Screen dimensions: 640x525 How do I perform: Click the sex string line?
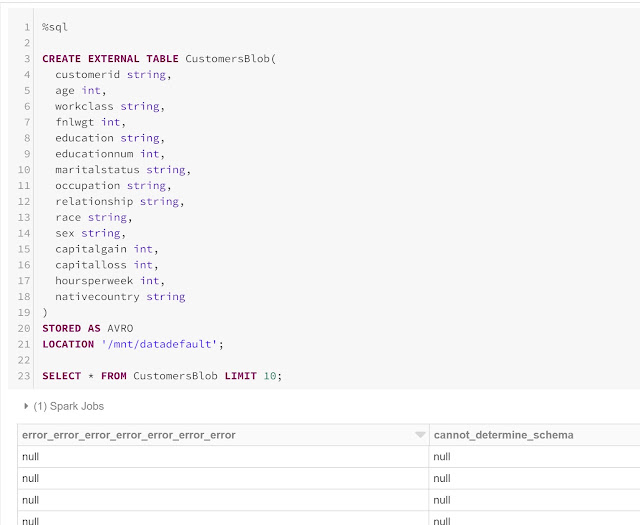pos(90,233)
